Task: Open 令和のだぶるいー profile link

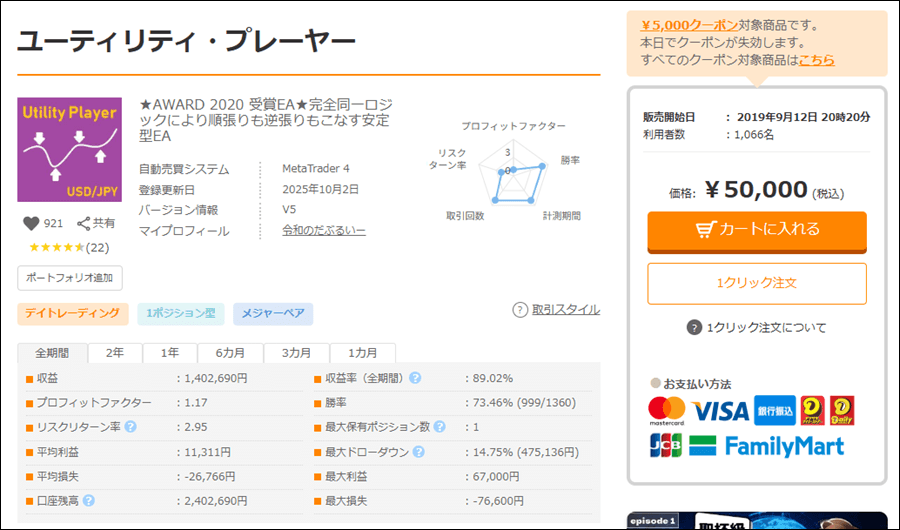Action: [x=324, y=231]
